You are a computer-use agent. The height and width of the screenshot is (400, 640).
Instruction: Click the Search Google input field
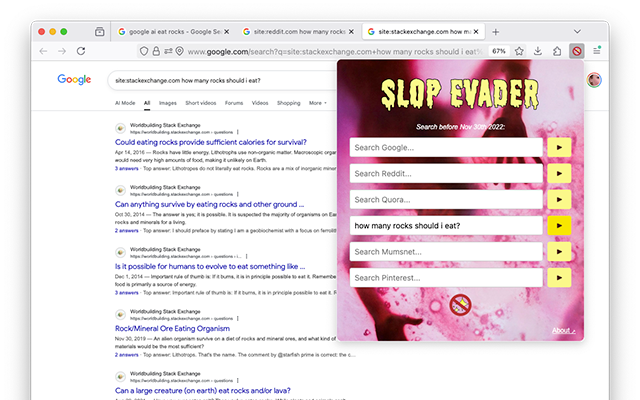click(446, 147)
